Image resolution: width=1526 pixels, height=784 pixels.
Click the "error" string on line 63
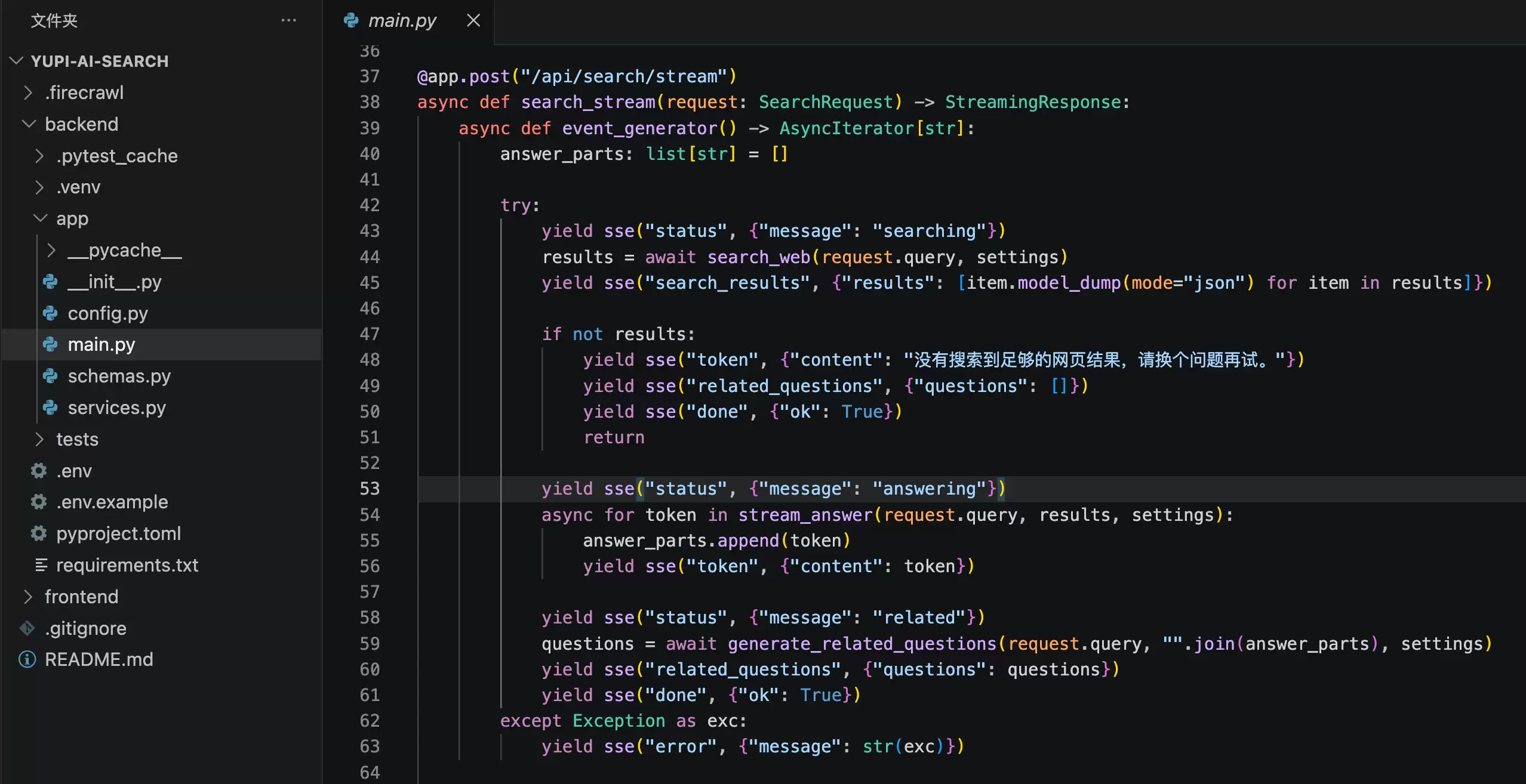click(681, 746)
